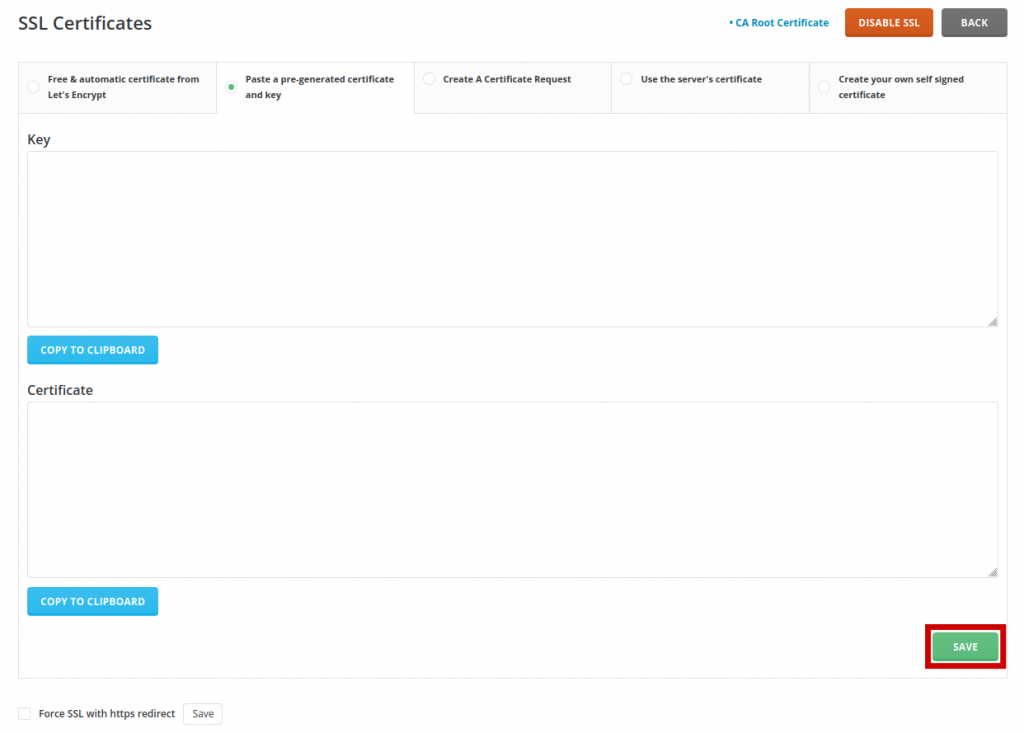Copy the Key field to the clipboard
The image size is (1024, 733).
92,350
